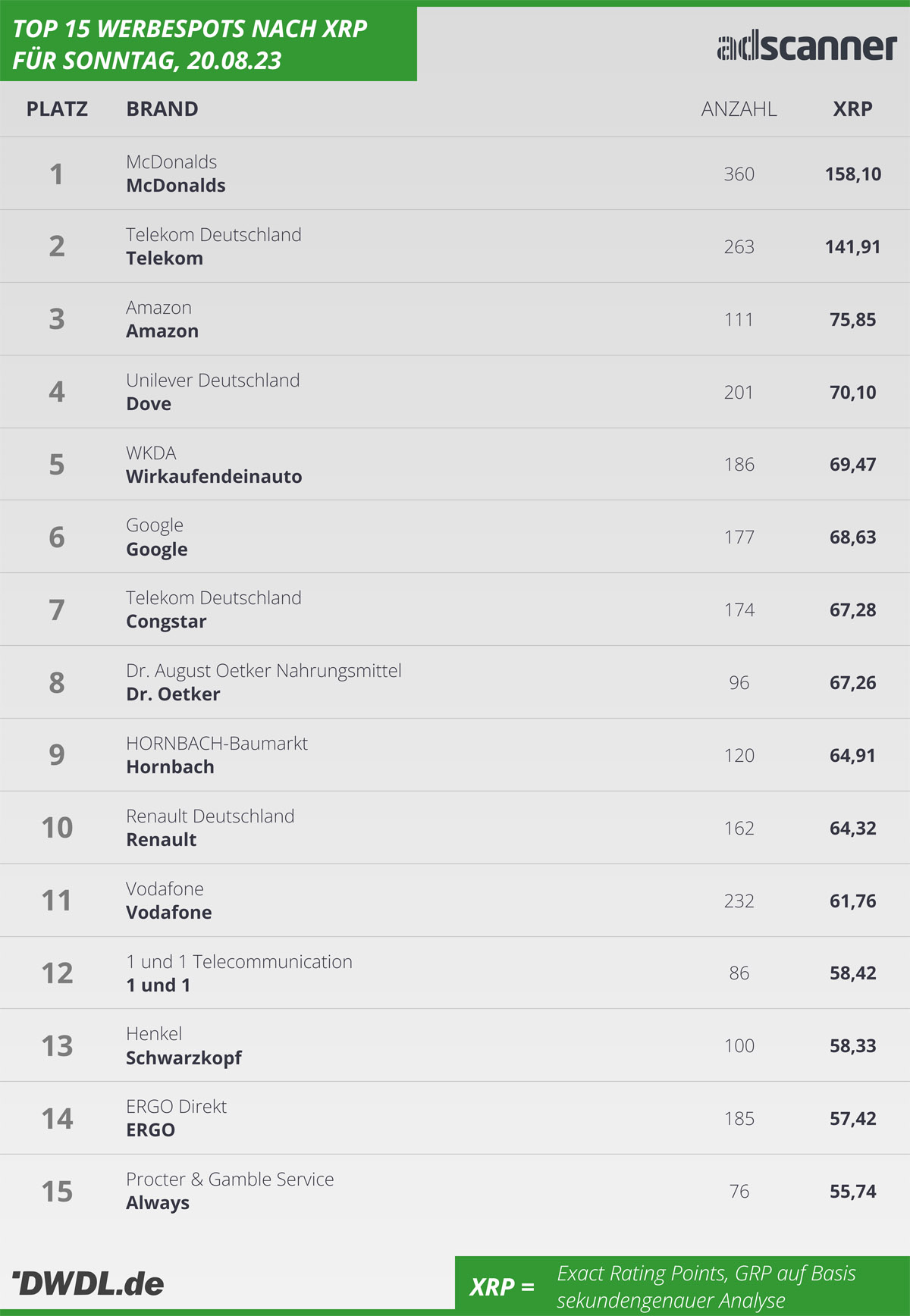Click the Congstar brand name

166,622
